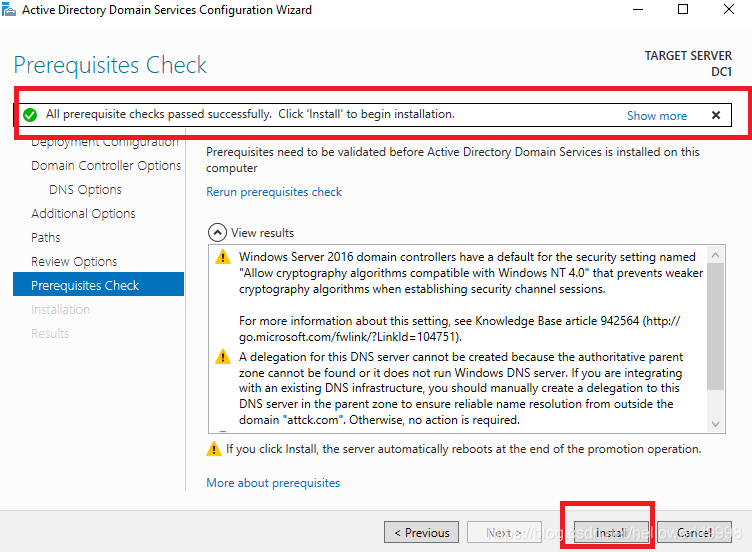Click the 'TARGET SERVER' label
The image size is (752, 552).
(688, 56)
